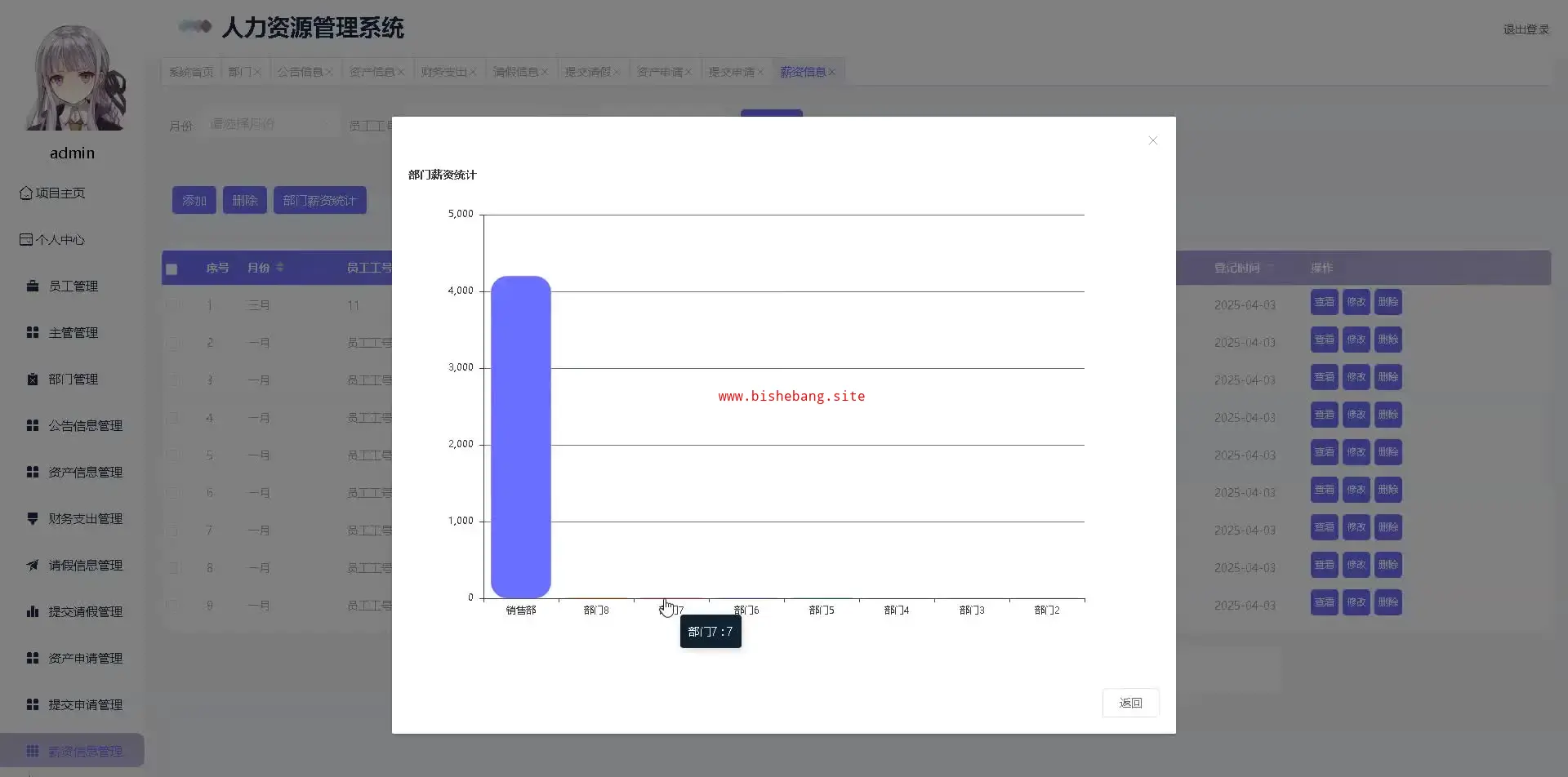1568x777 pixels.
Task: Close the 公告信息 tab with its X
Action: point(329,73)
